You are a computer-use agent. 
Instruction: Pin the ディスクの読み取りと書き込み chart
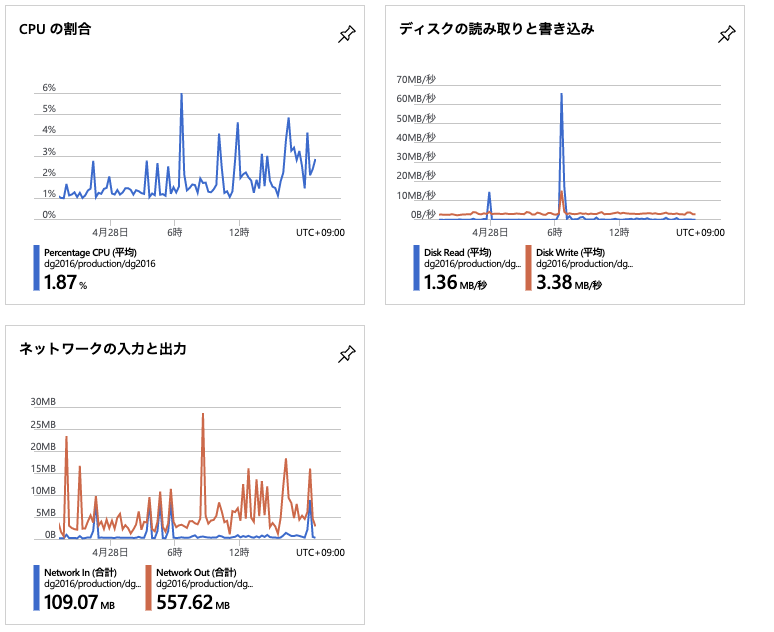[x=726, y=34]
